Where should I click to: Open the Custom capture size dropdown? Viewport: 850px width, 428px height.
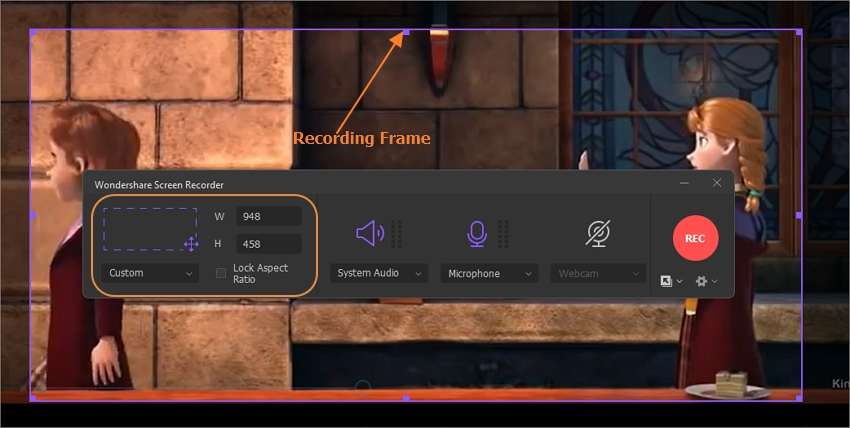click(150, 273)
